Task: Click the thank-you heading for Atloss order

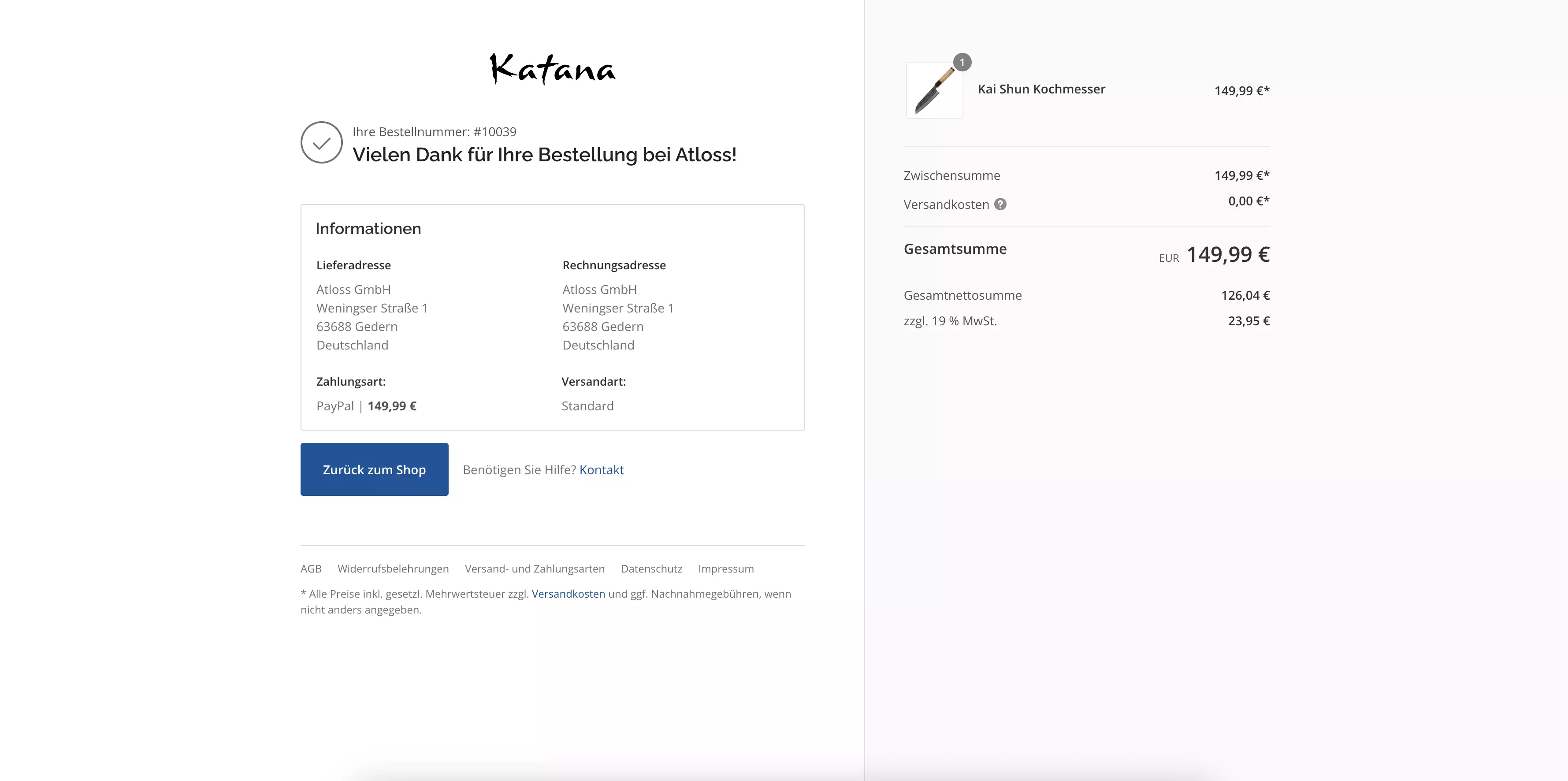Action: (544, 155)
